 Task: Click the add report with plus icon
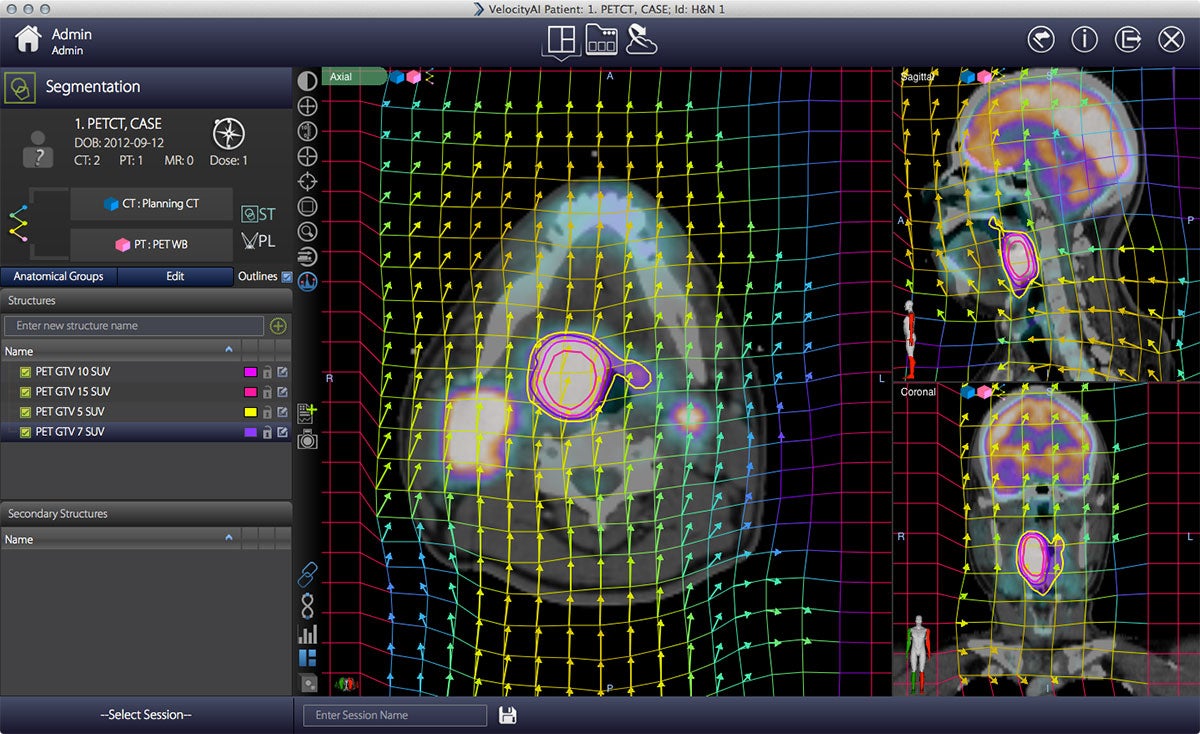pos(307,413)
